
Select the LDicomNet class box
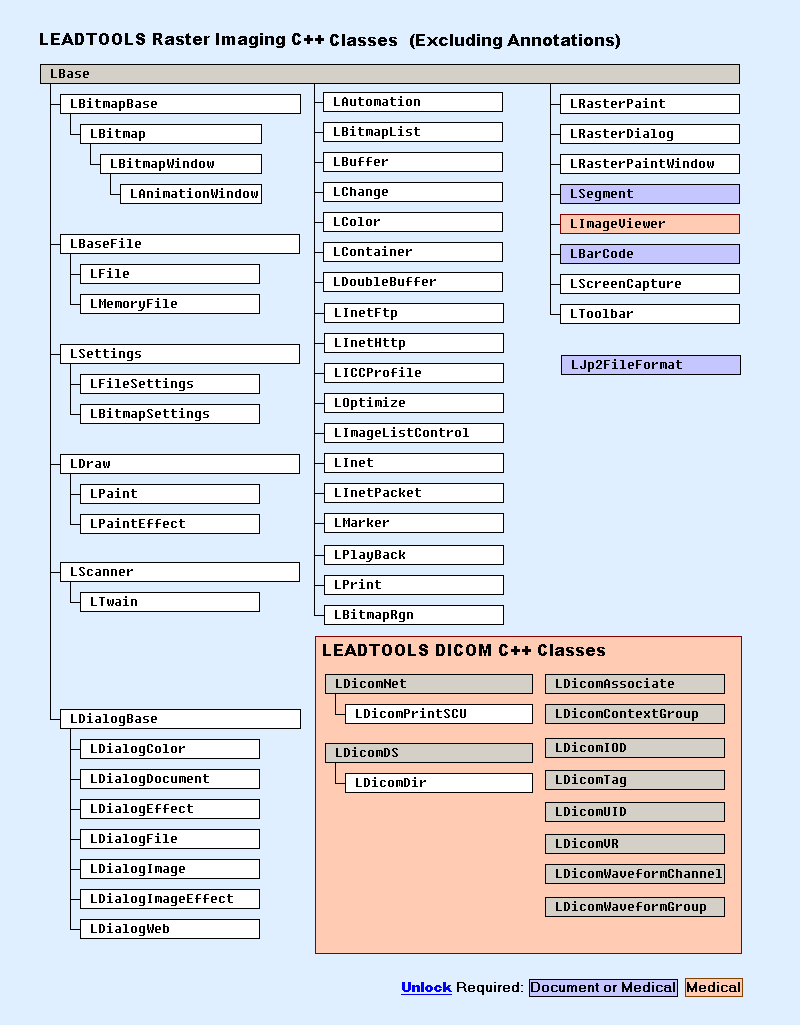429,684
